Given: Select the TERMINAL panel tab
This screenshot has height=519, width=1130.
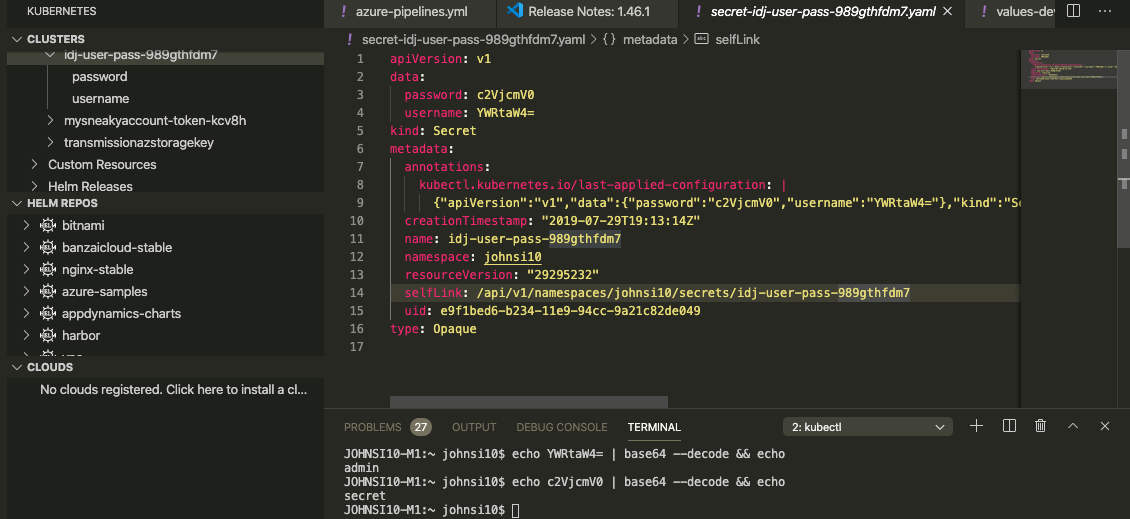Looking at the screenshot, I should click(x=654, y=427).
